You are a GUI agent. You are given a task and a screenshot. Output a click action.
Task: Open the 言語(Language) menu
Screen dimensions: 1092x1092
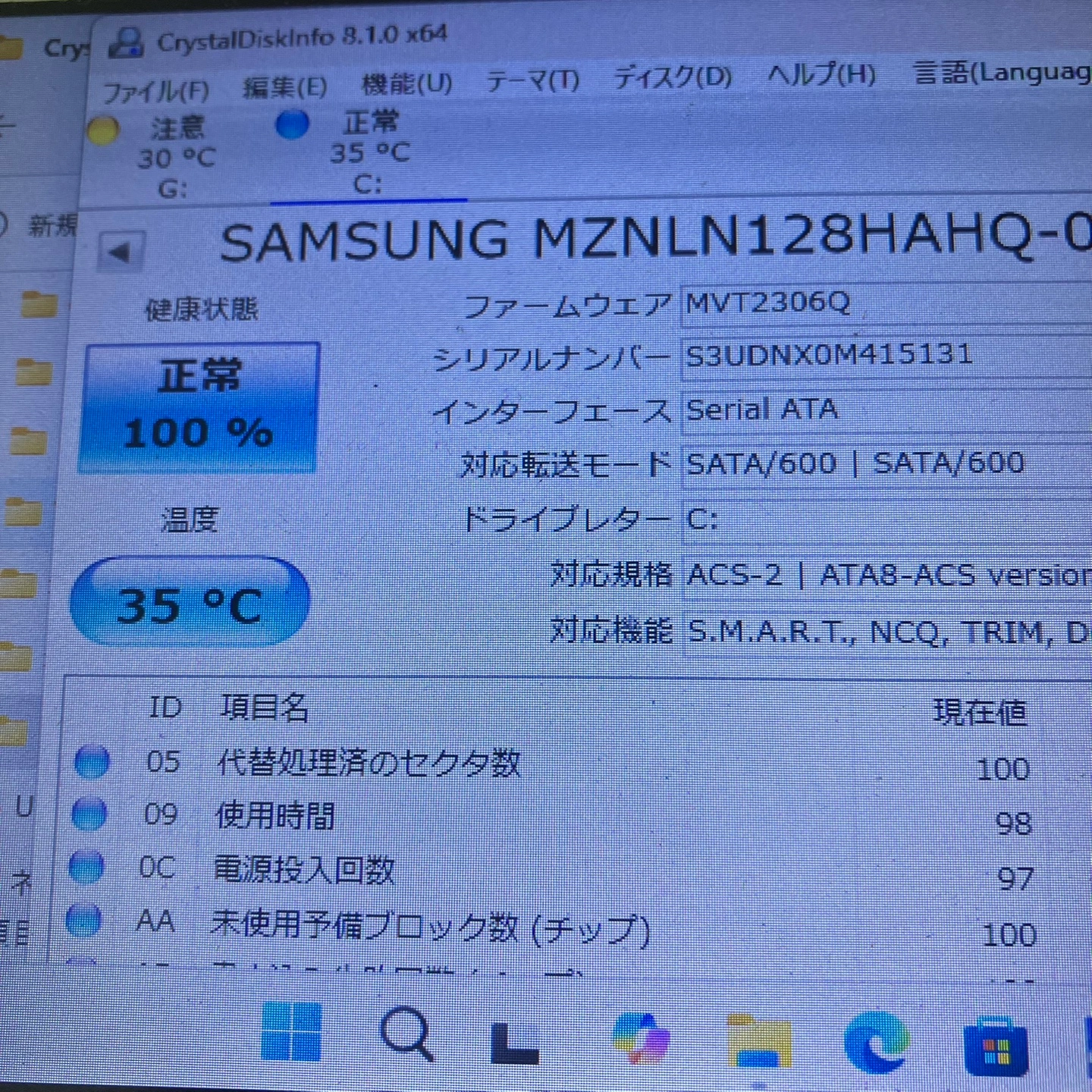(1003, 72)
